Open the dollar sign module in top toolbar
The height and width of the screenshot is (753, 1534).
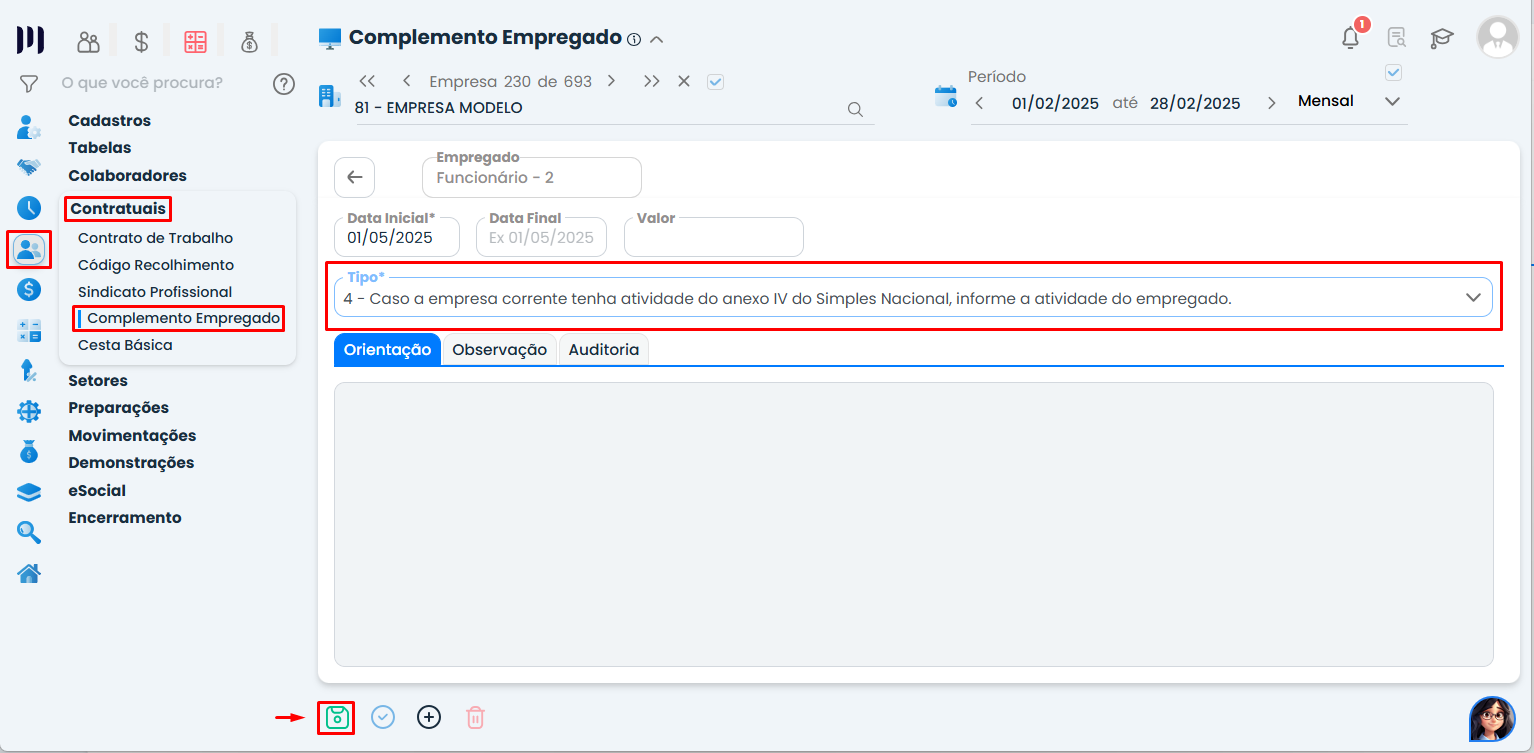click(141, 42)
